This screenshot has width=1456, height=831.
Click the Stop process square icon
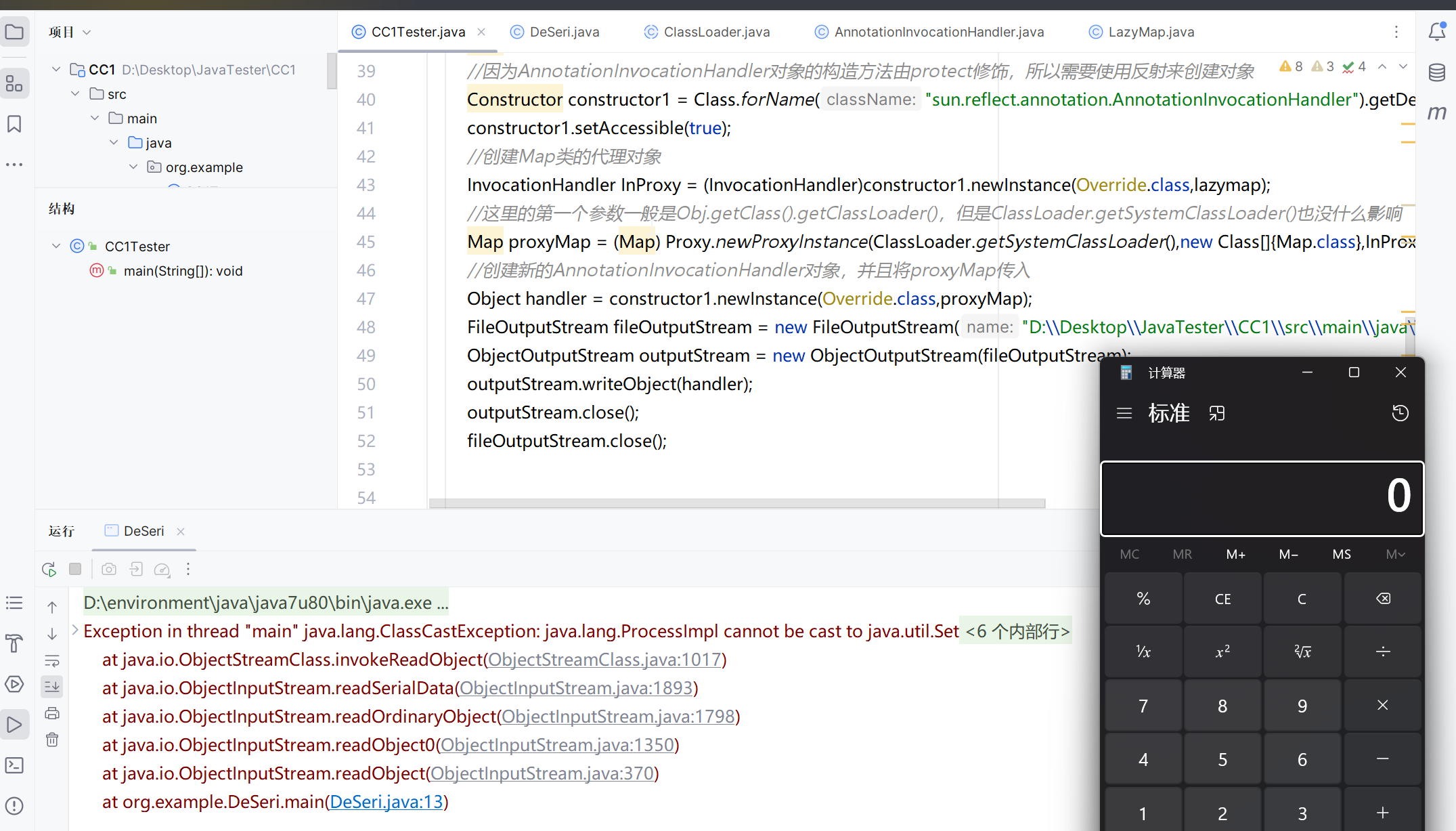(75, 569)
